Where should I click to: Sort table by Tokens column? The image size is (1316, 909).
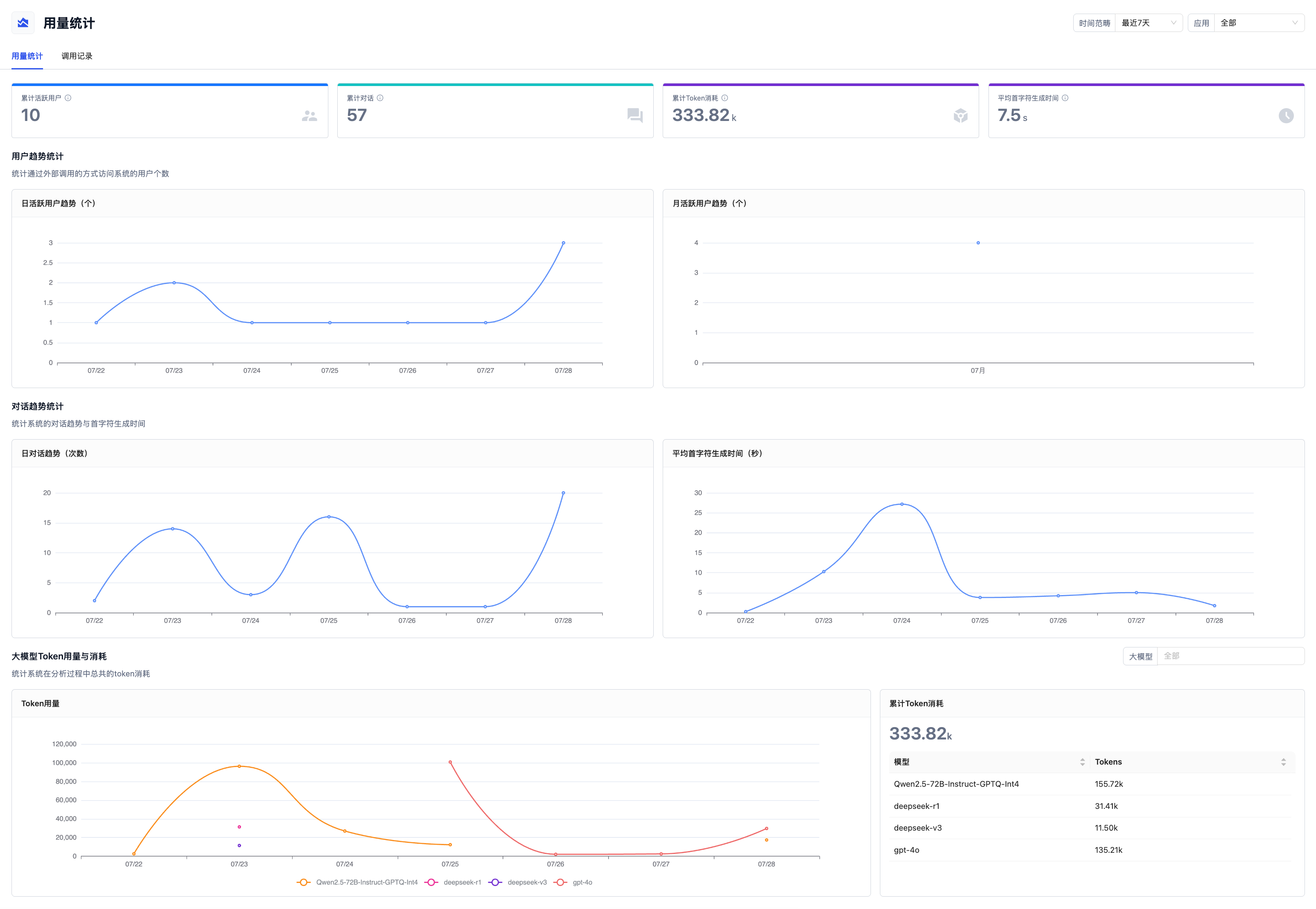(1283, 762)
